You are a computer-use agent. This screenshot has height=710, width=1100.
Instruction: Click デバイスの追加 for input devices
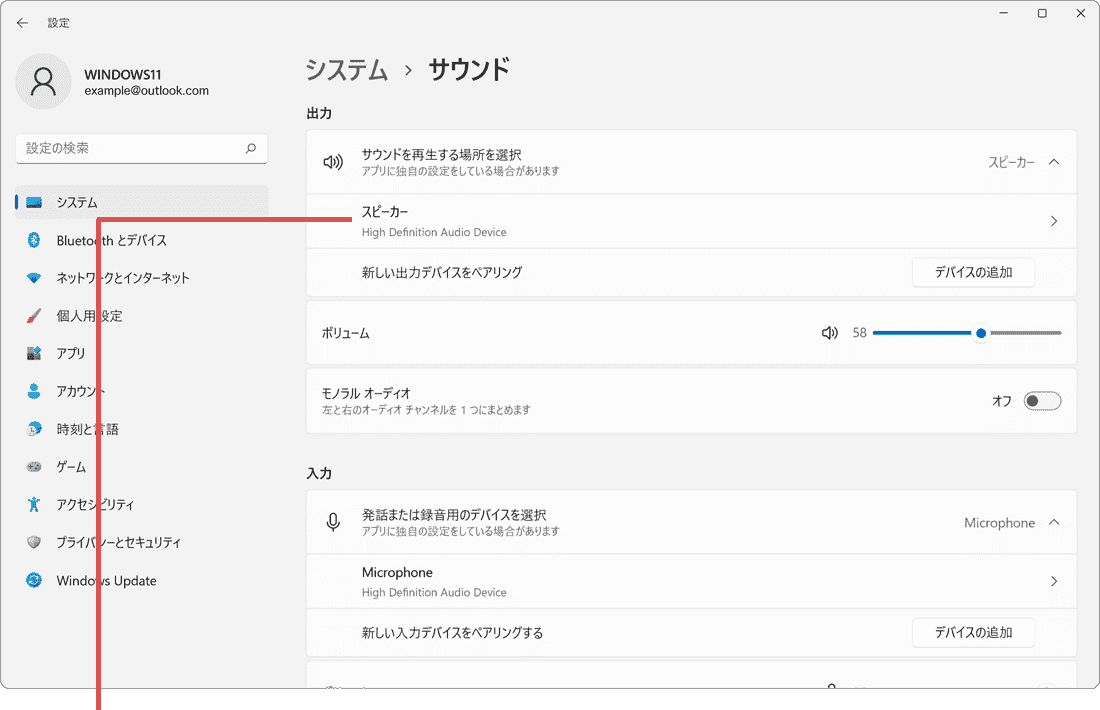point(972,632)
